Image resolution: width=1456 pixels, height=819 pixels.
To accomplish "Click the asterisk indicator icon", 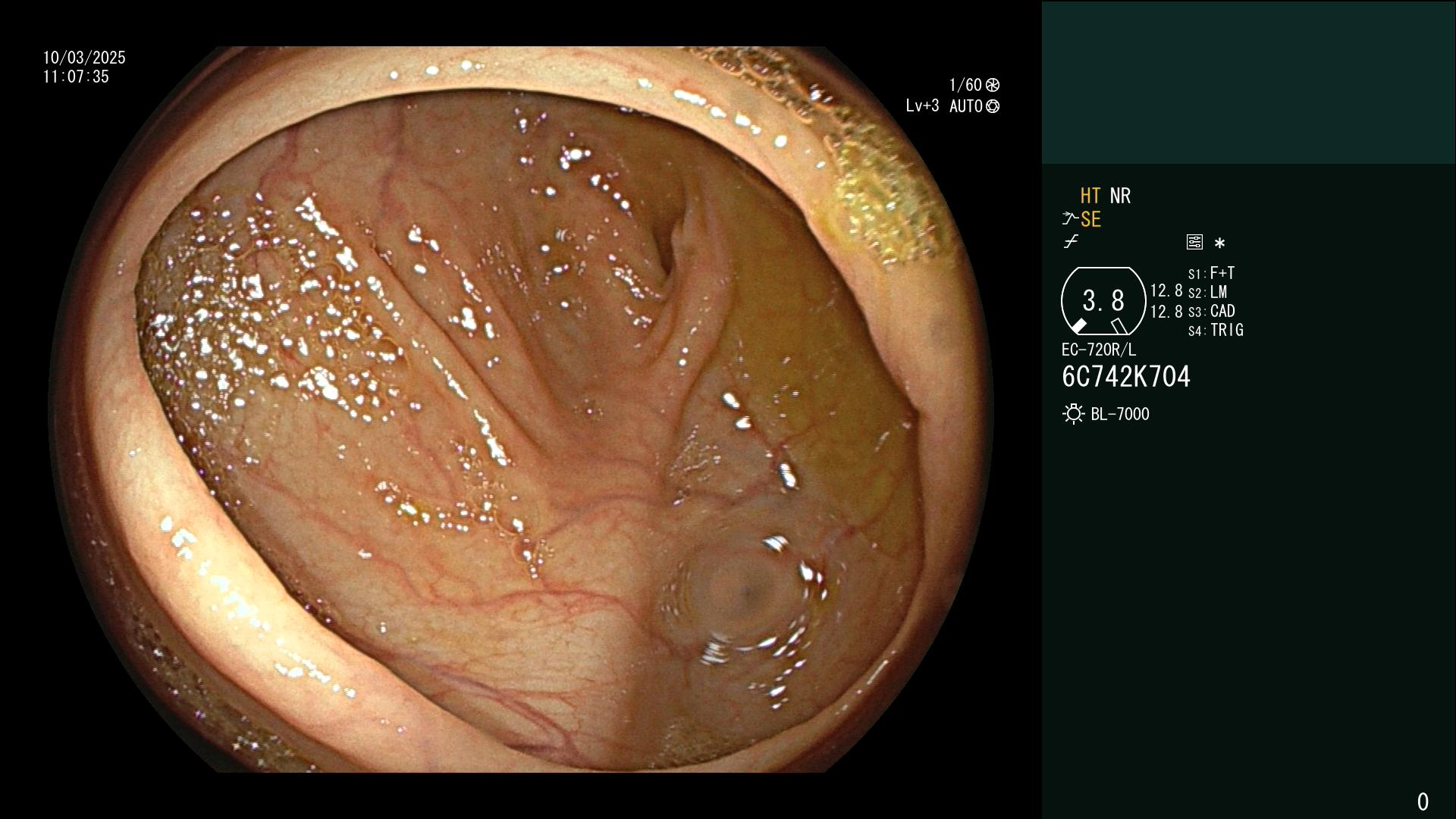I will pyautogui.click(x=1219, y=243).
